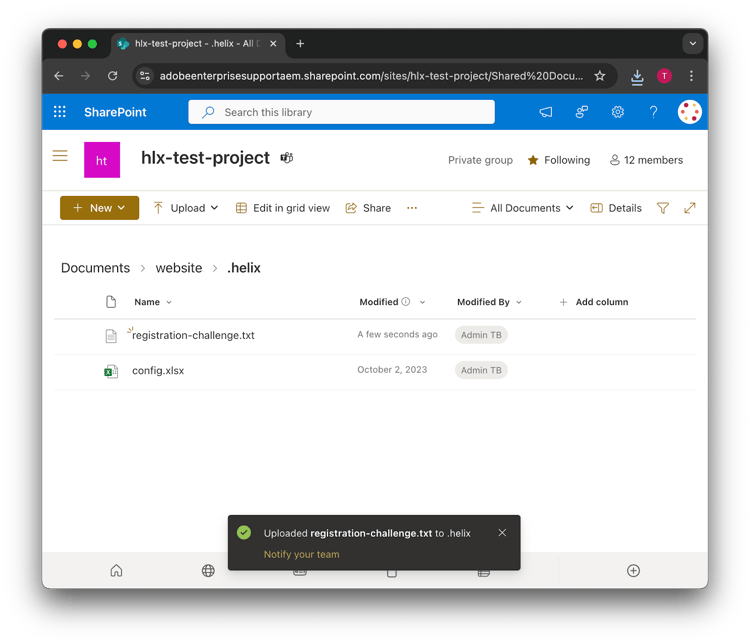This screenshot has width=750, height=644.
Task: Open the New dropdown button
Action: click(x=99, y=208)
